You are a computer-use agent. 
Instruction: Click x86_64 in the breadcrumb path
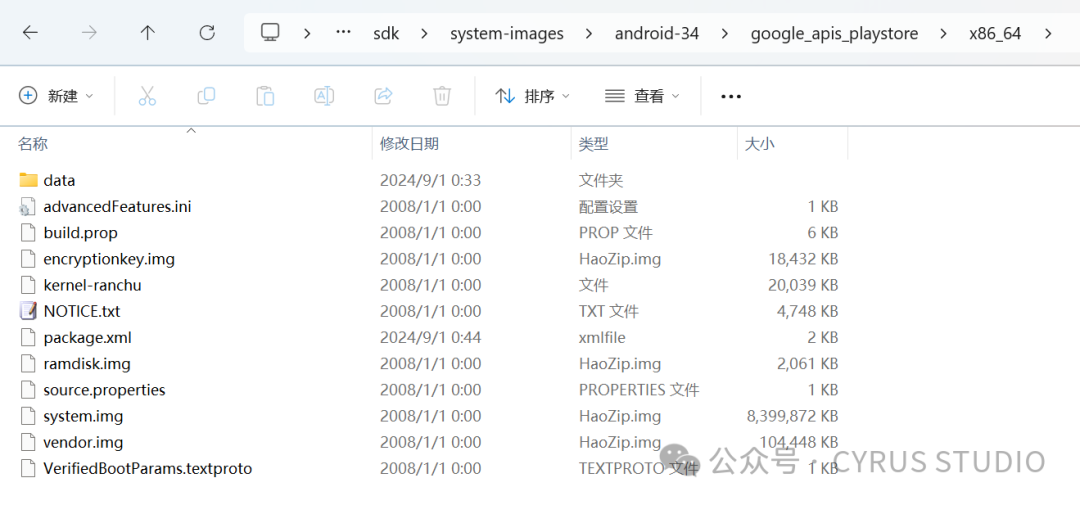click(995, 33)
